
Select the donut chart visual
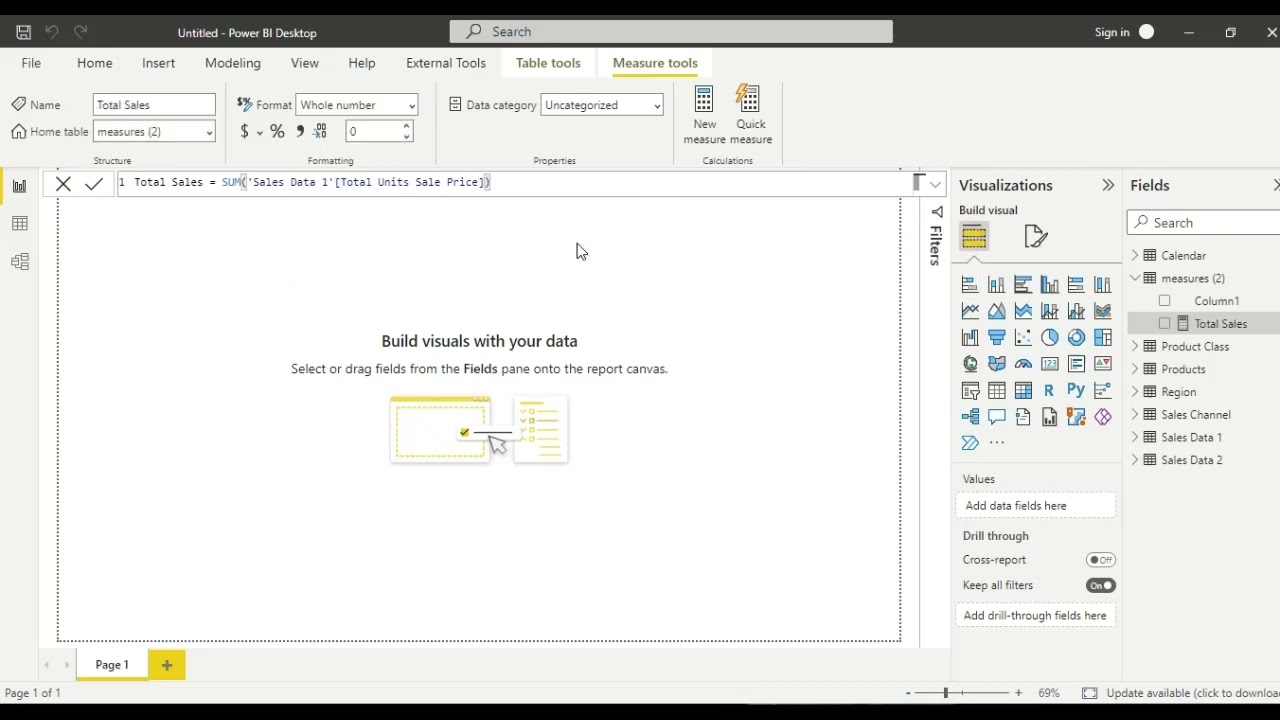tap(1076, 337)
